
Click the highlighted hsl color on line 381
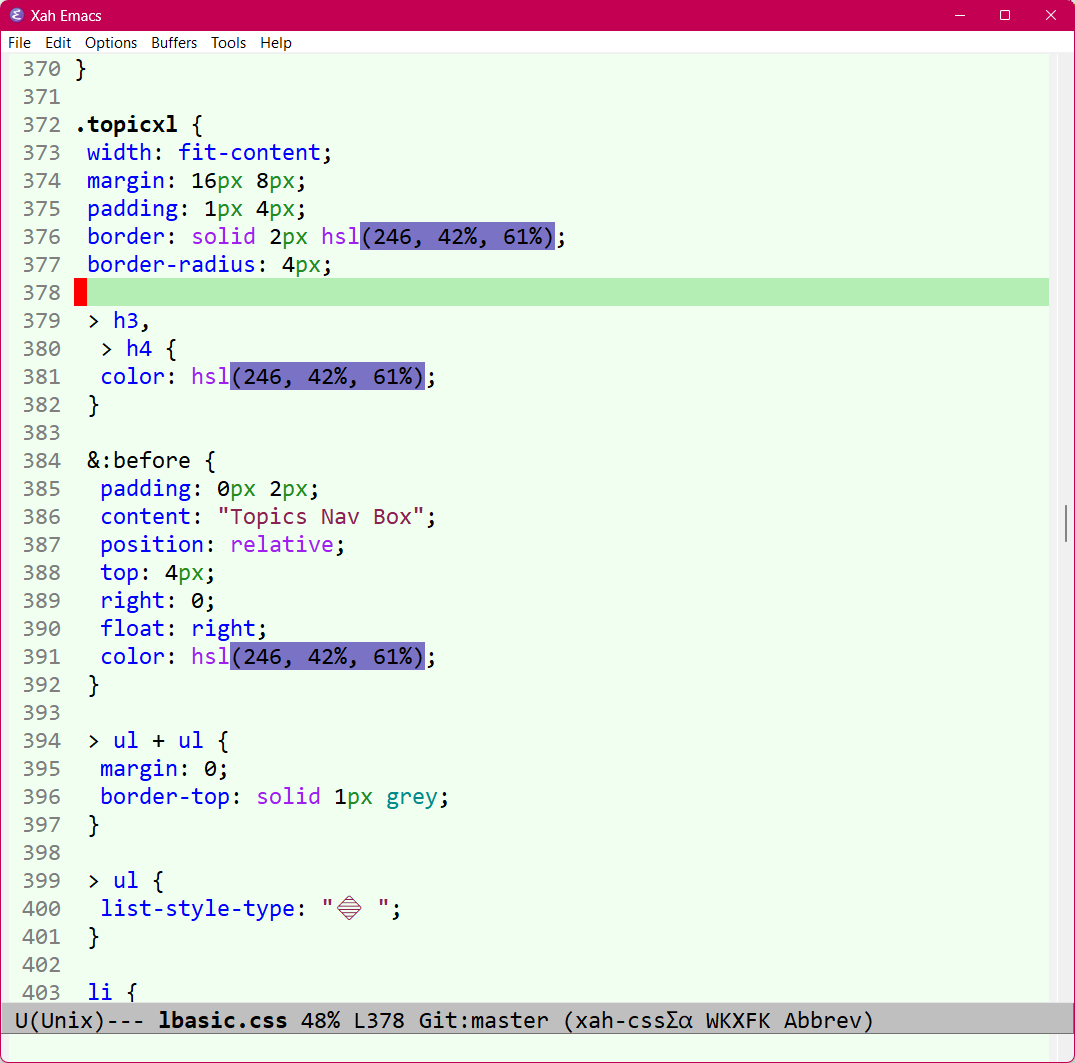pos(327,377)
